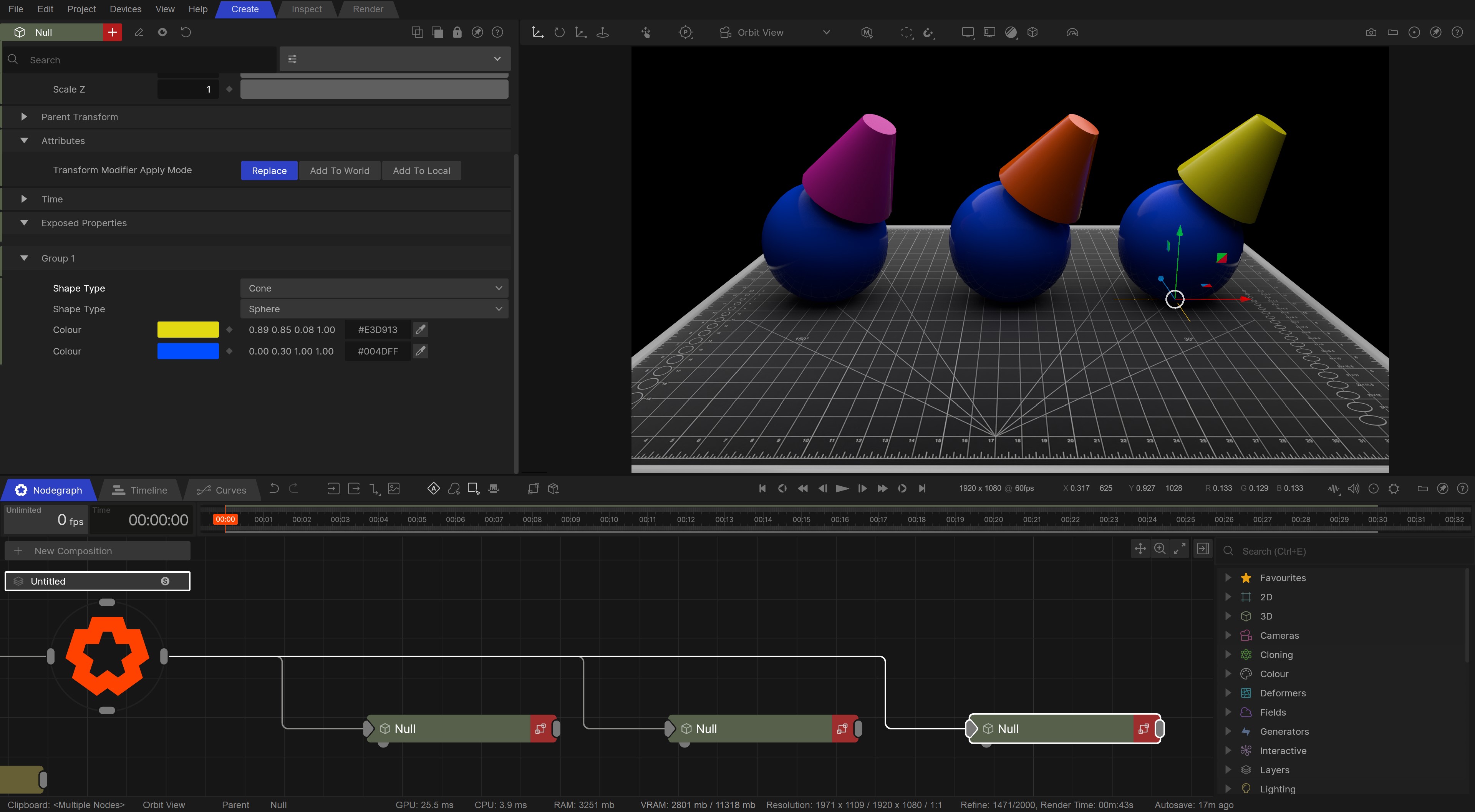1475x812 pixels.
Task: Click the red icon on the selected Null node
Action: pyautogui.click(x=1144, y=728)
